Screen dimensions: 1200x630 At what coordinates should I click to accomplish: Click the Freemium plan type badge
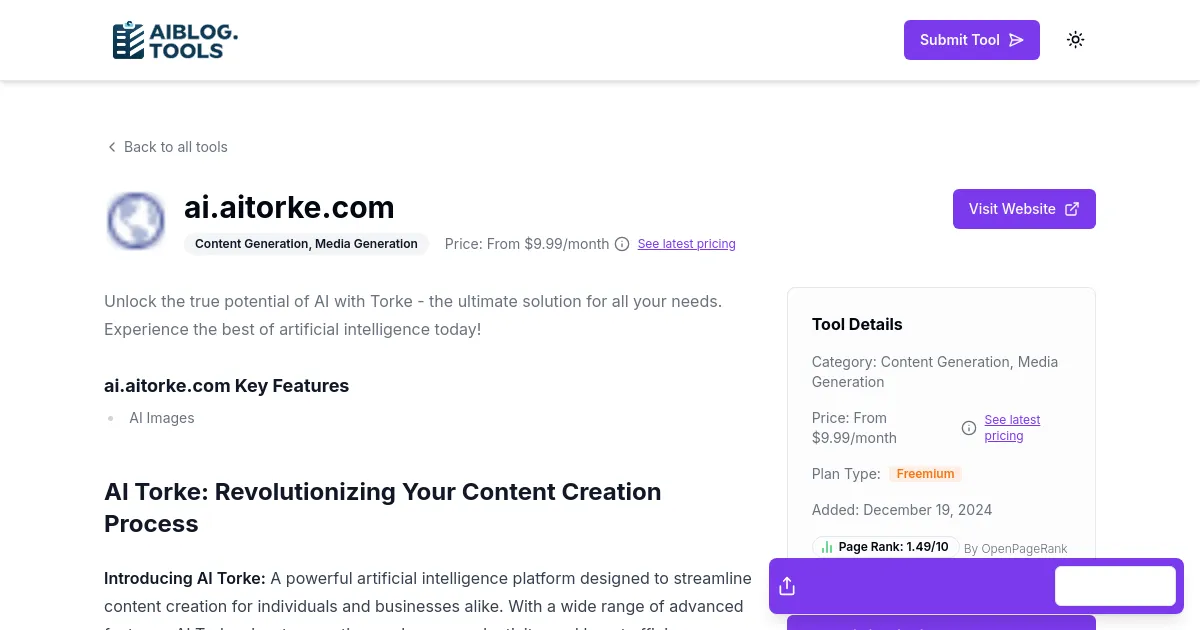click(x=925, y=473)
